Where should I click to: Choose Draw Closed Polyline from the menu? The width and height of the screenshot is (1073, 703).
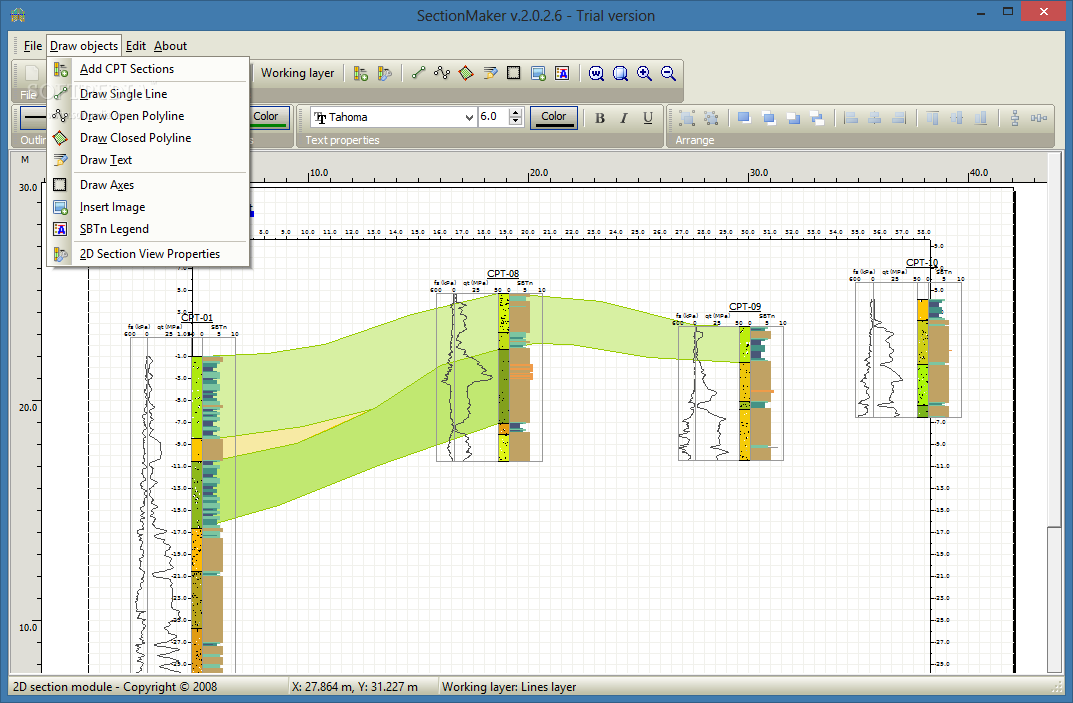coord(148,138)
